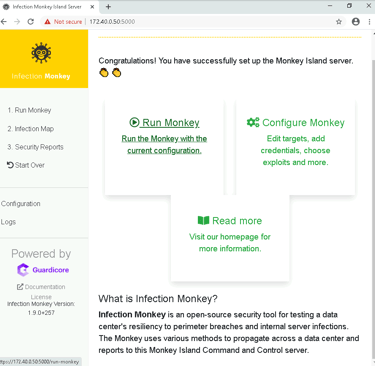Click the Not secure warning icon
This screenshot has width=375, height=366.
coord(47,22)
